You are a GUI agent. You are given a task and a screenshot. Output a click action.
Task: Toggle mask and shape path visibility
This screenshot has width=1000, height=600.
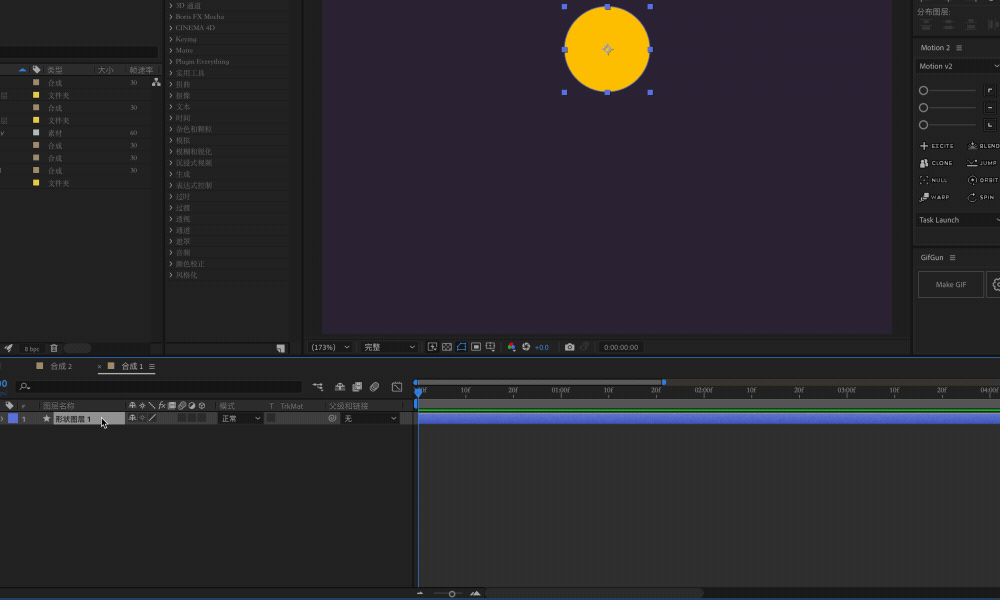[x=462, y=347]
